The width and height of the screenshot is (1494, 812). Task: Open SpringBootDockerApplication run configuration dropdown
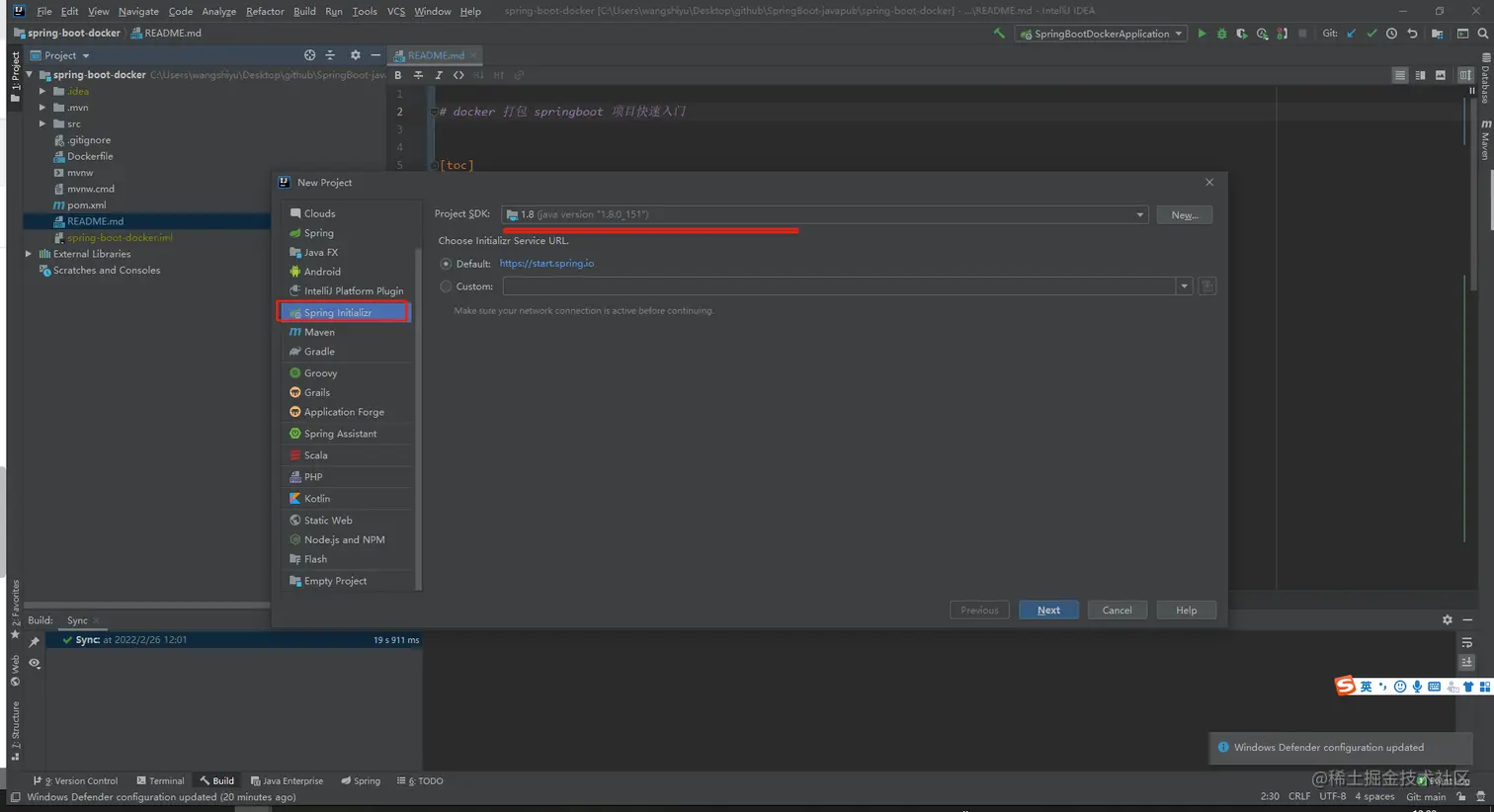pos(1101,34)
